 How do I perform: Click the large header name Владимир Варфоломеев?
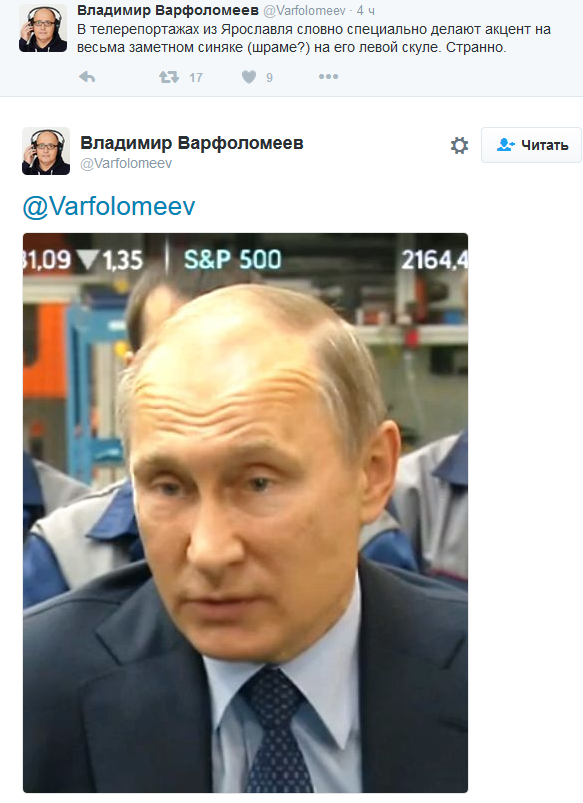point(192,143)
